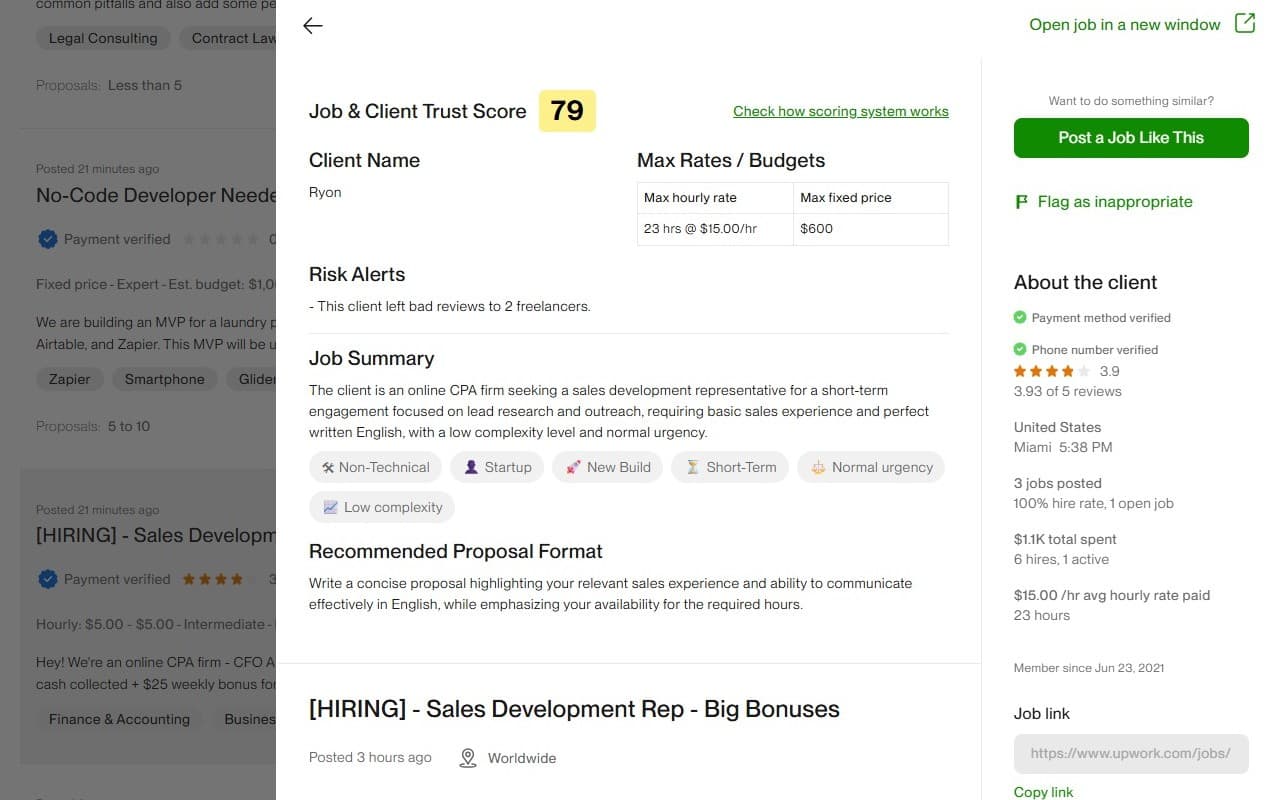Open the No-Code Developer Needed job listing
Image resolution: width=1280 pixels, height=800 pixels.
(x=155, y=195)
